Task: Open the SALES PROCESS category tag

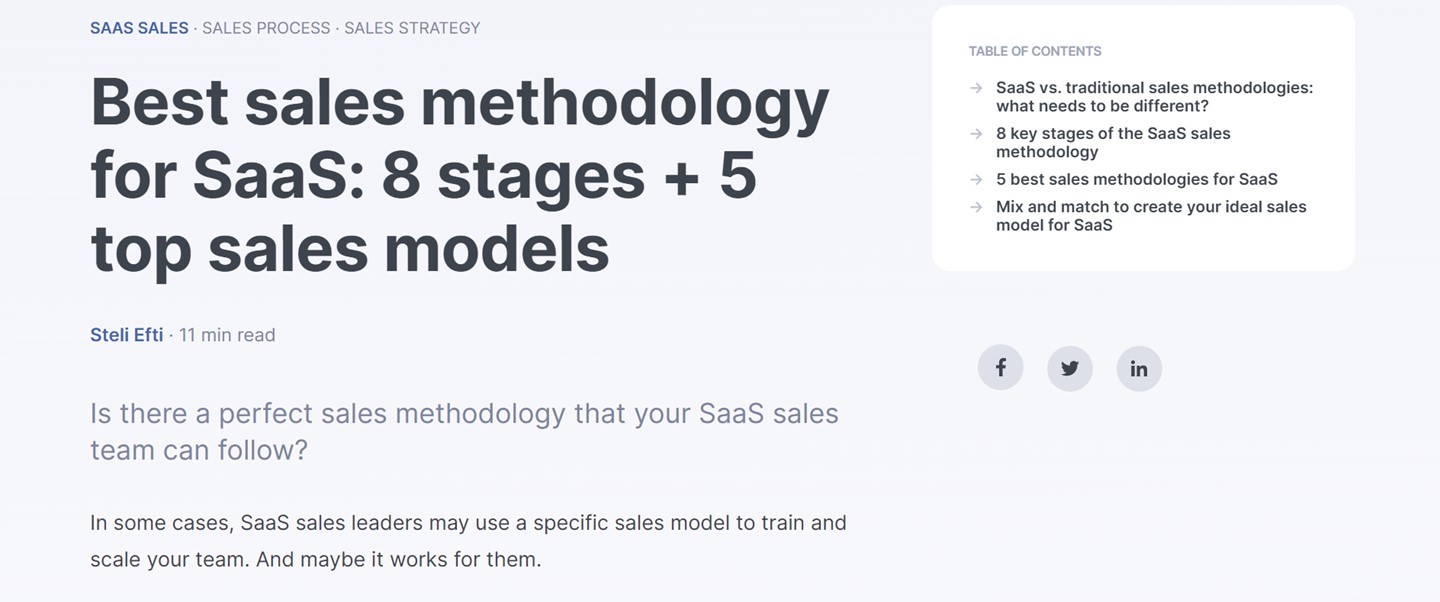Action: pyautogui.click(x=266, y=28)
